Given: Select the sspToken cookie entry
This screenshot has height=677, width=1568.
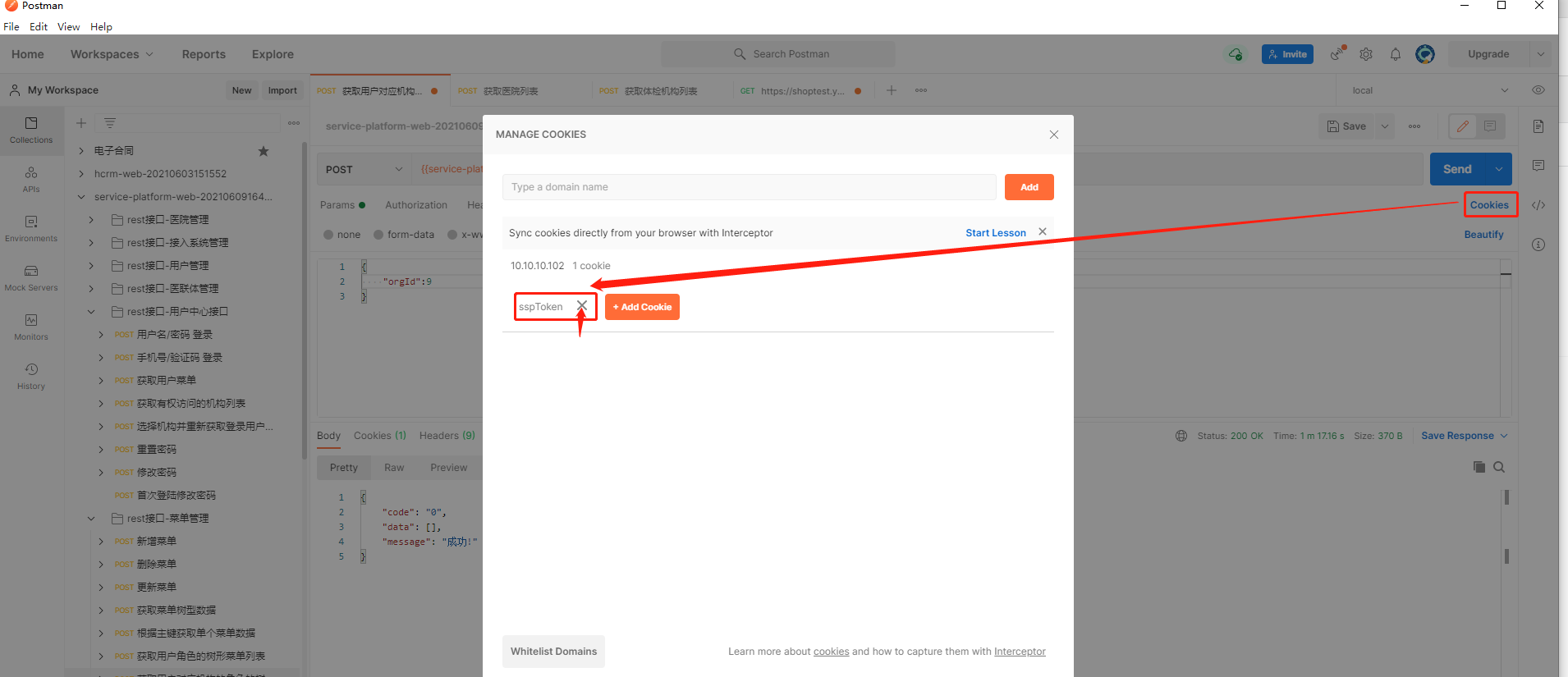Looking at the screenshot, I should pos(541,307).
